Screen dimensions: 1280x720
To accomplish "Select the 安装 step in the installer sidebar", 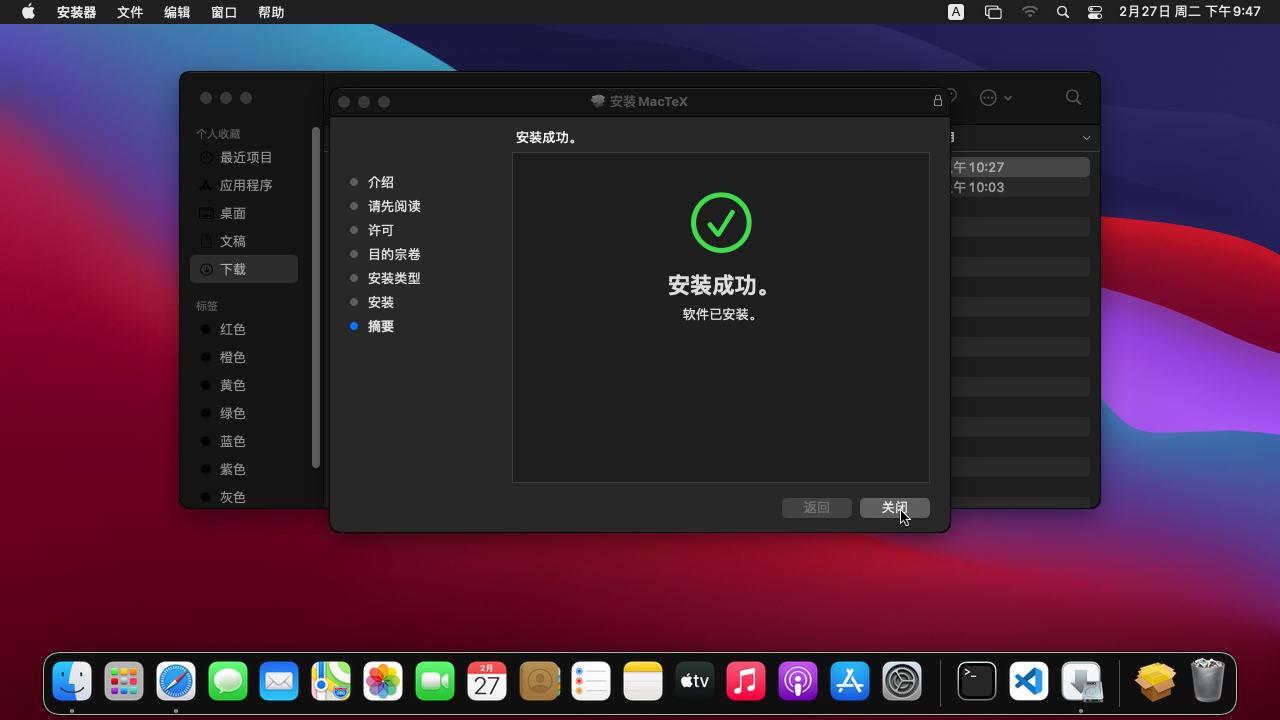I will pos(381,302).
